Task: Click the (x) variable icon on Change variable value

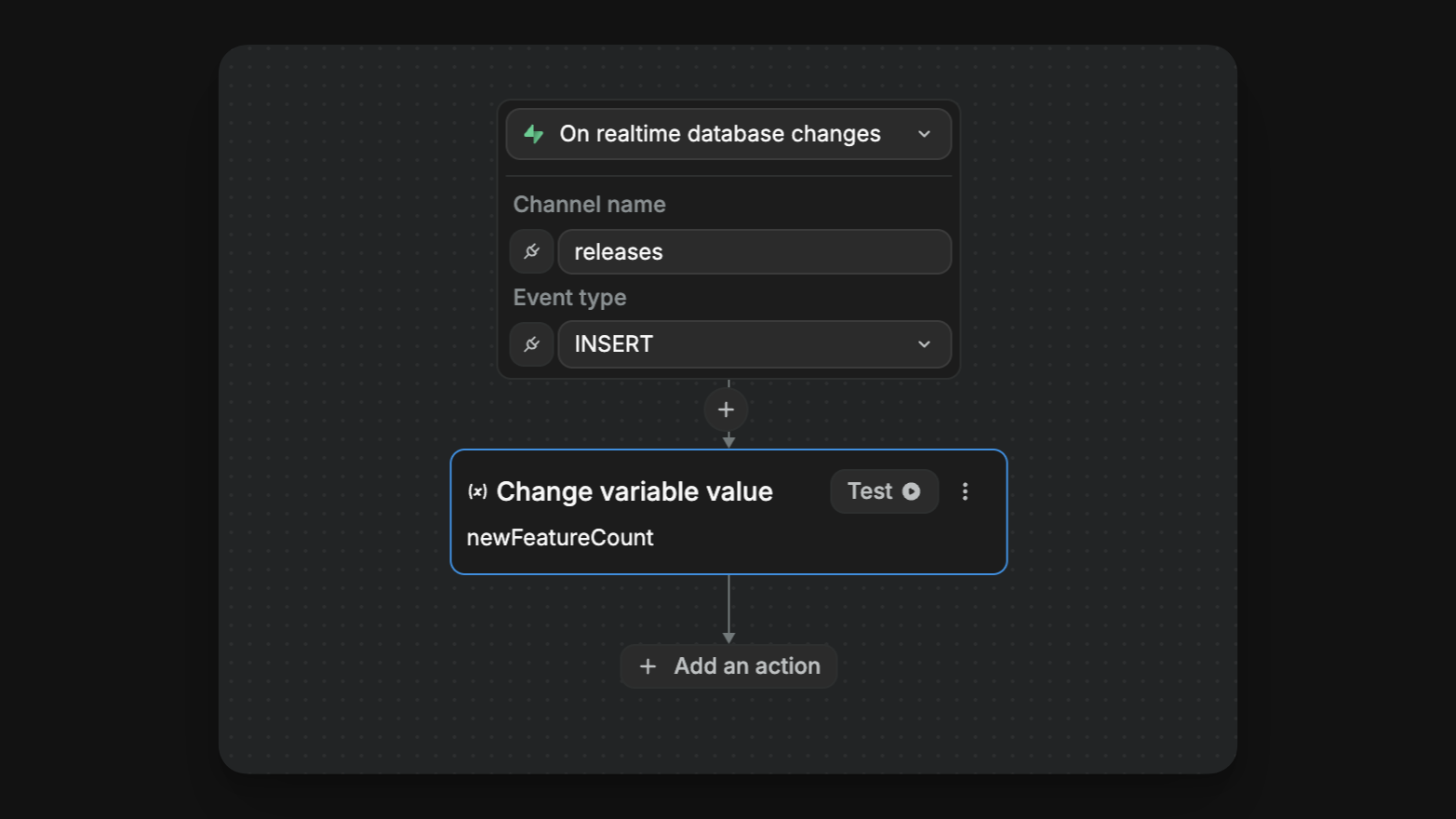Action: tap(476, 491)
